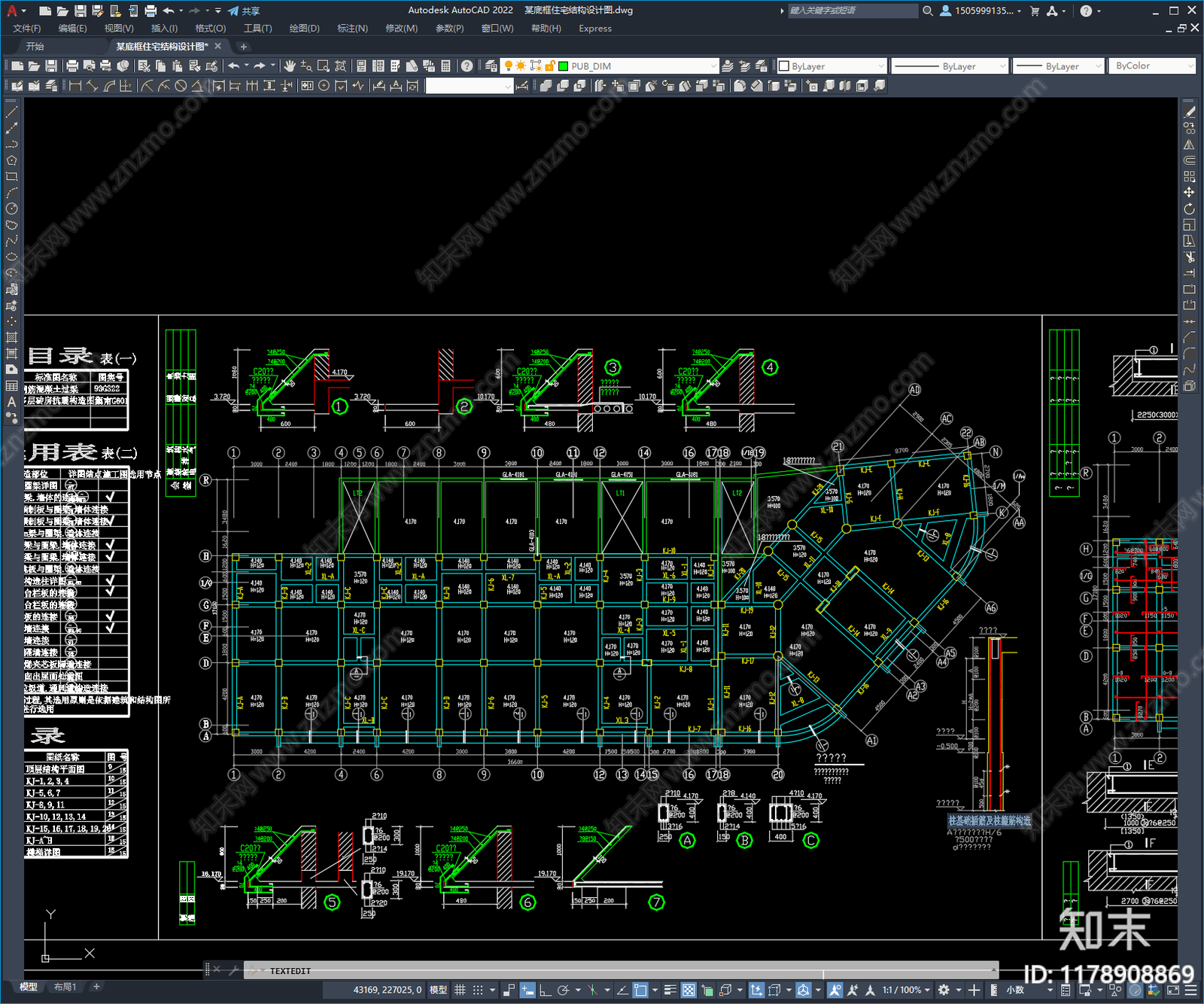Toggle snap mode in the status bar
The width and height of the screenshot is (1204, 1004).
tap(478, 990)
